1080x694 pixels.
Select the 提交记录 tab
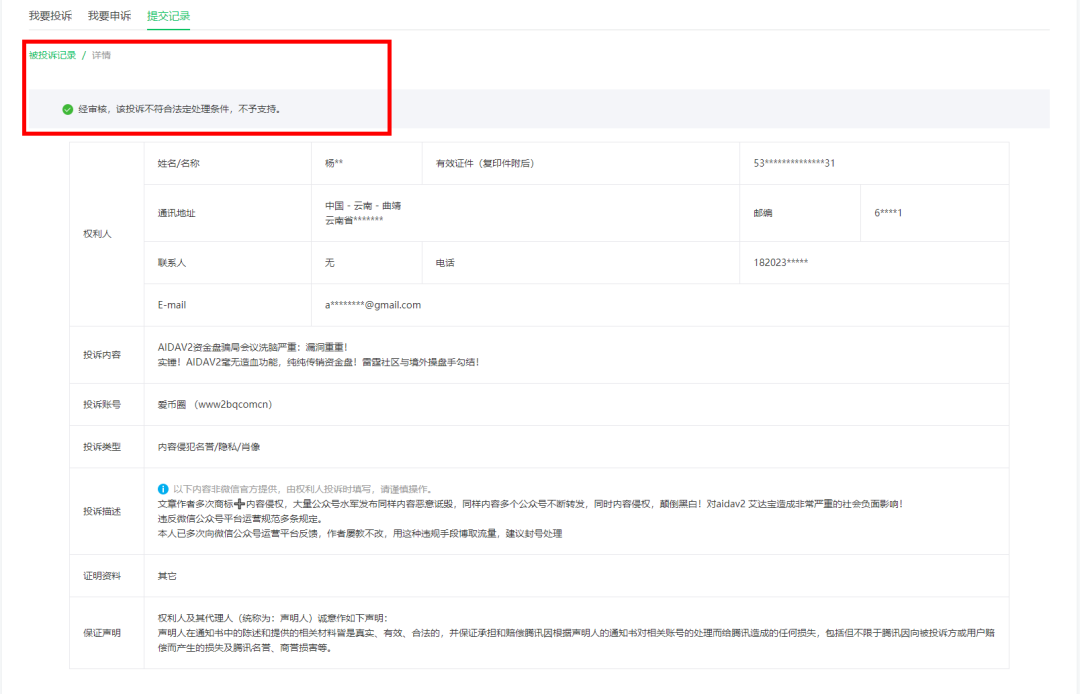[168, 16]
